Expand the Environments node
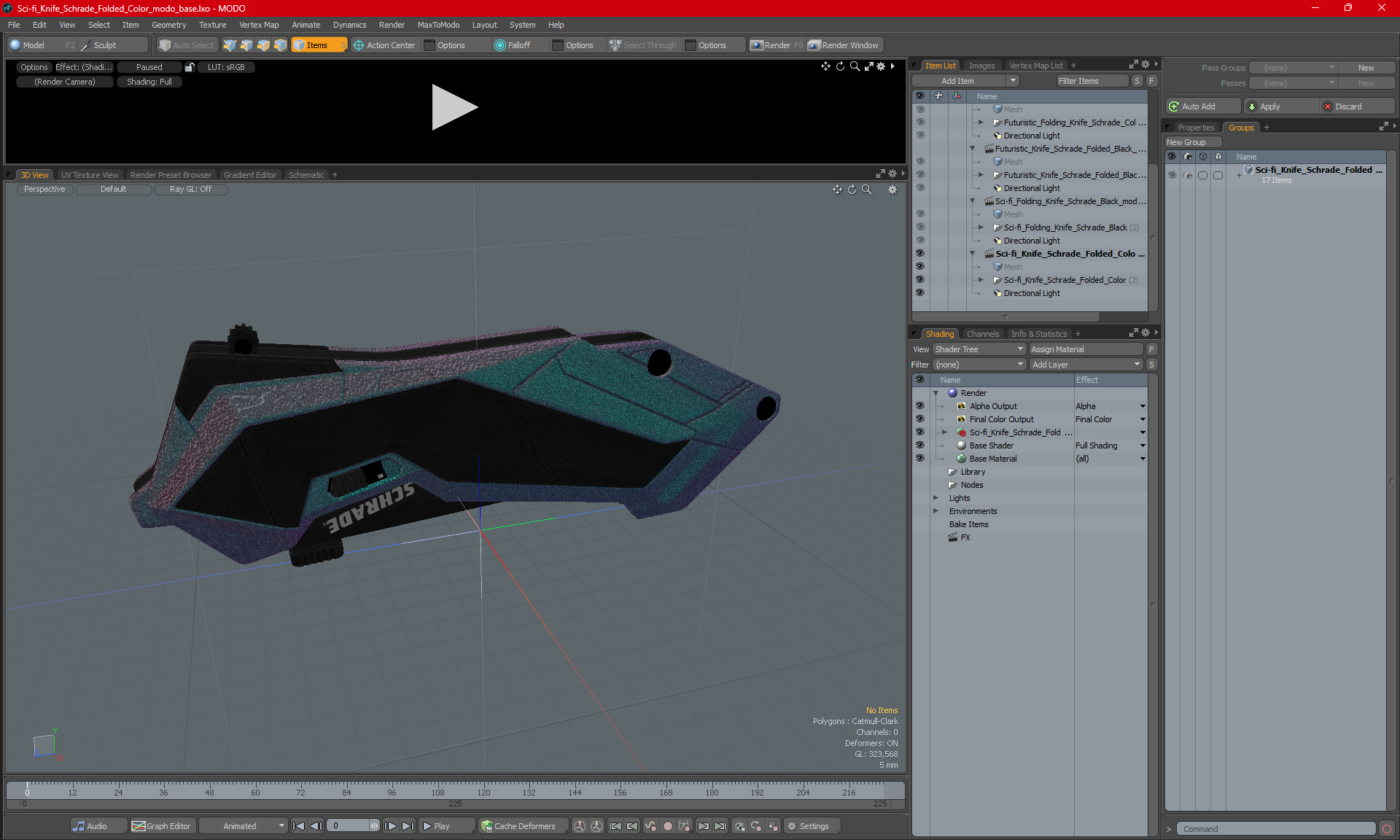 tap(936, 511)
